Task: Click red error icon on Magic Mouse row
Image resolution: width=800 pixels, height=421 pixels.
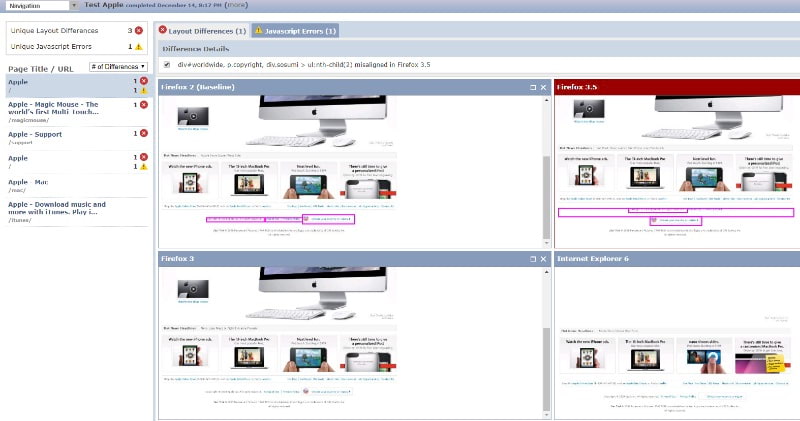Action: pos(144,105)
